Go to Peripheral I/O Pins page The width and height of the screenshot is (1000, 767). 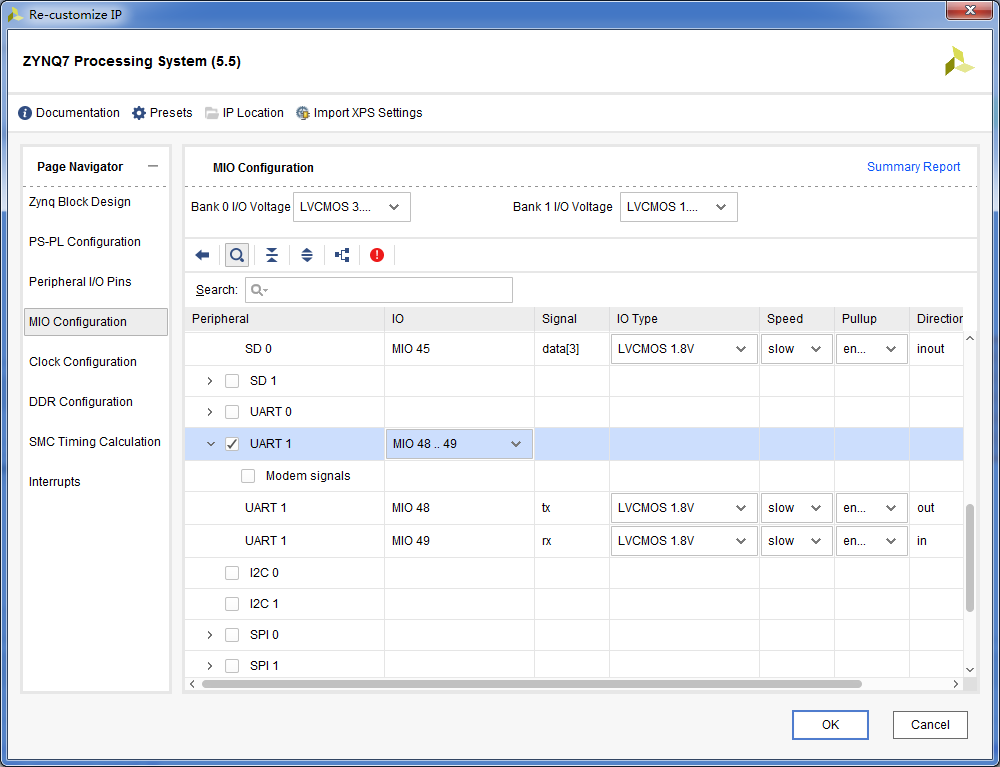tap(80, 282)
